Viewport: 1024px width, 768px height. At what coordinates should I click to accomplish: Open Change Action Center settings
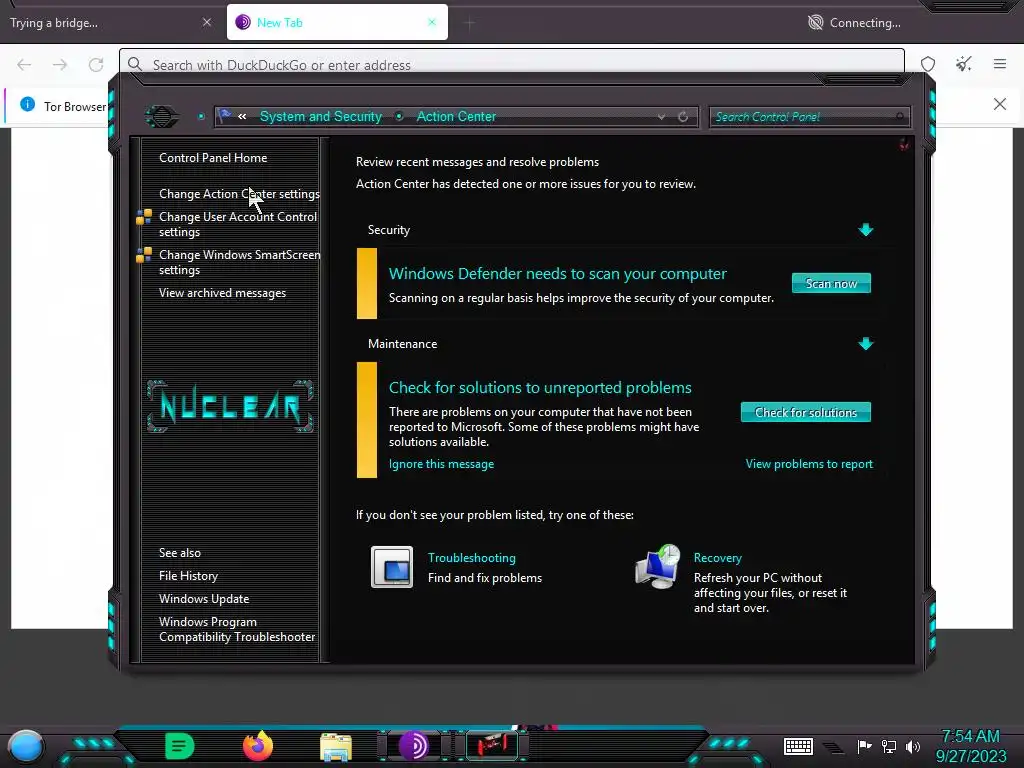pyautogui.click(x=239, y=194)
